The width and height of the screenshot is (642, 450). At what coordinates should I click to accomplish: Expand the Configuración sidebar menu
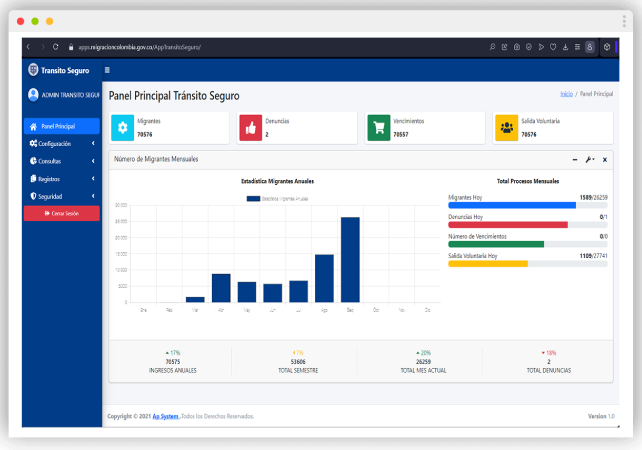62,144
